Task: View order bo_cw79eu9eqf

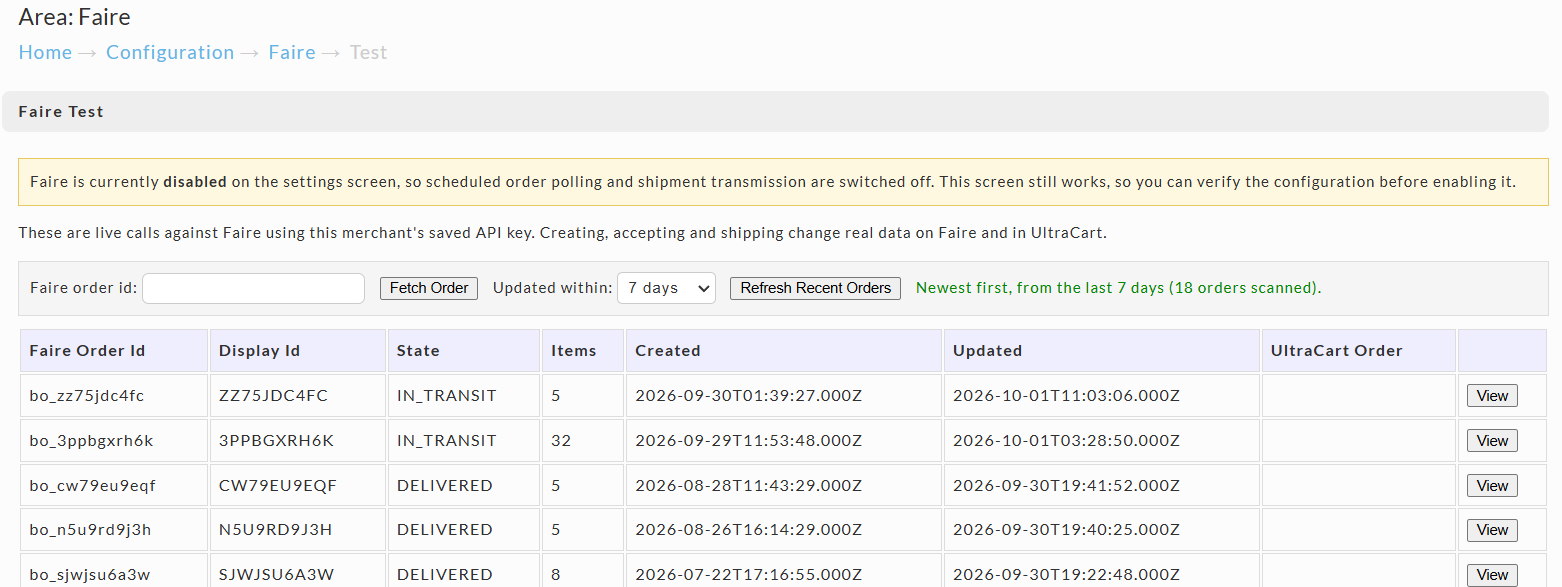Action: point(1492,486)
